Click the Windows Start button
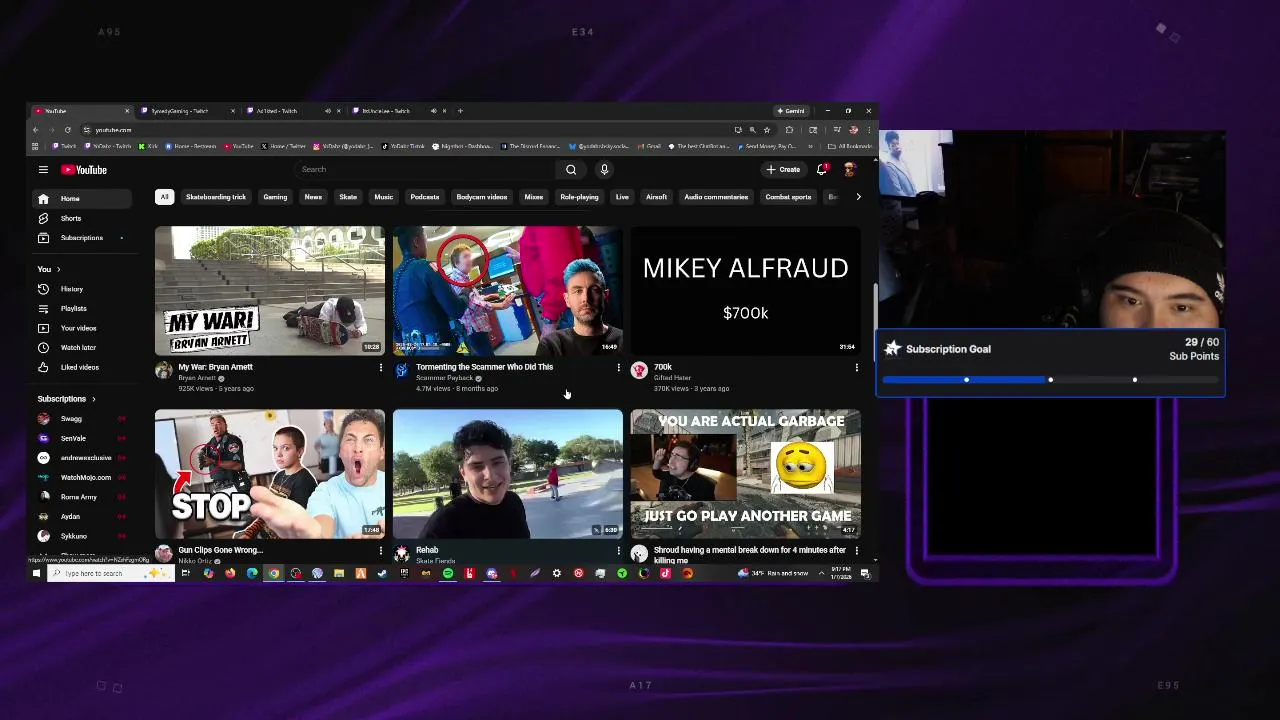This screenshot has width=1280, height=720. click(37, 573)
